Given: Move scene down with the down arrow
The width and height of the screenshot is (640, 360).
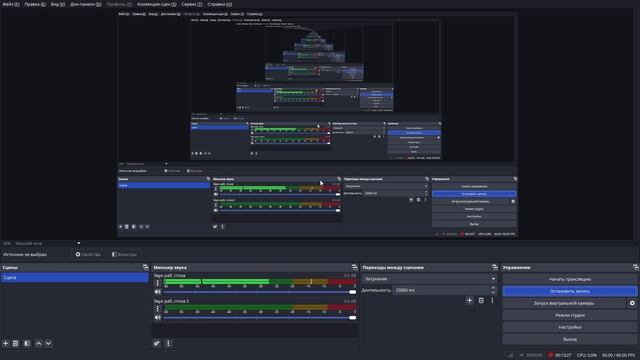Looking at the screenshot, I should [x=48, y=344].
